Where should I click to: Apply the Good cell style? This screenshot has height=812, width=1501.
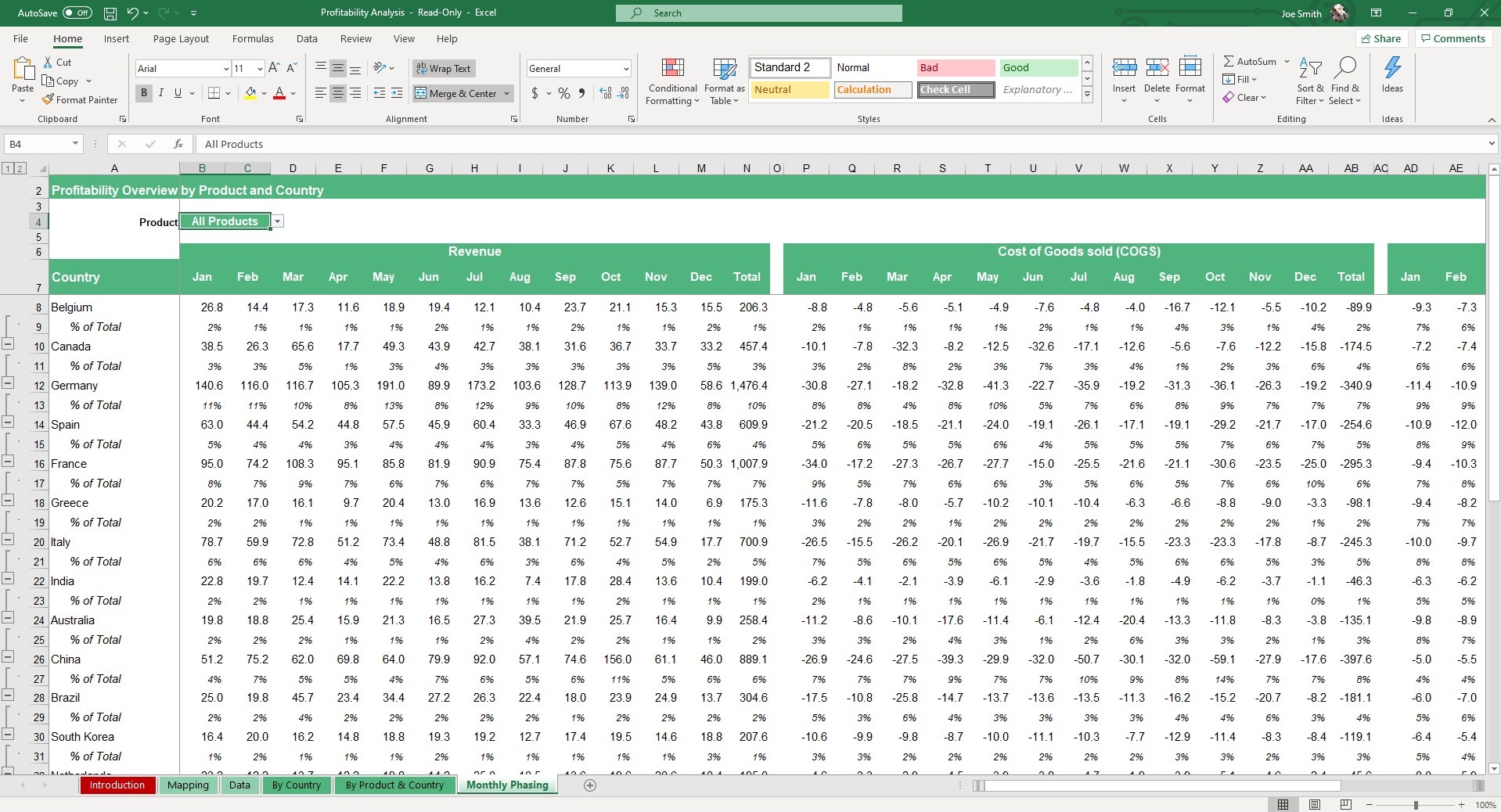pos(1038,68)
